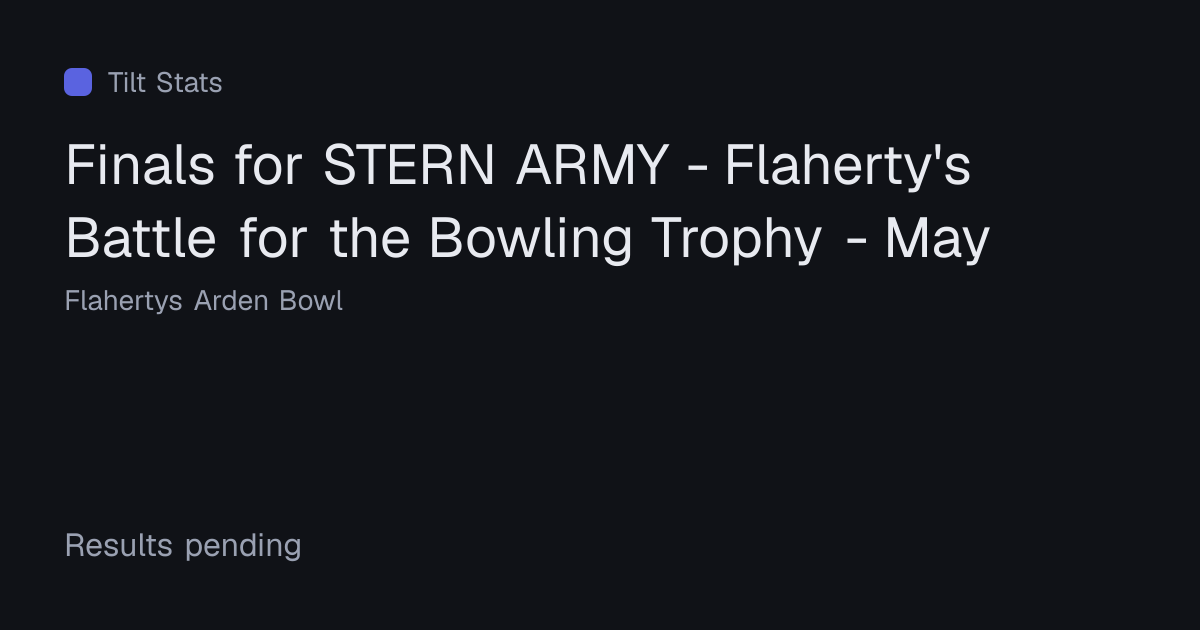This screenshot has height=630, width=1200.
Task: Click the word "Battle" in the heading
Action: (141, 238)
